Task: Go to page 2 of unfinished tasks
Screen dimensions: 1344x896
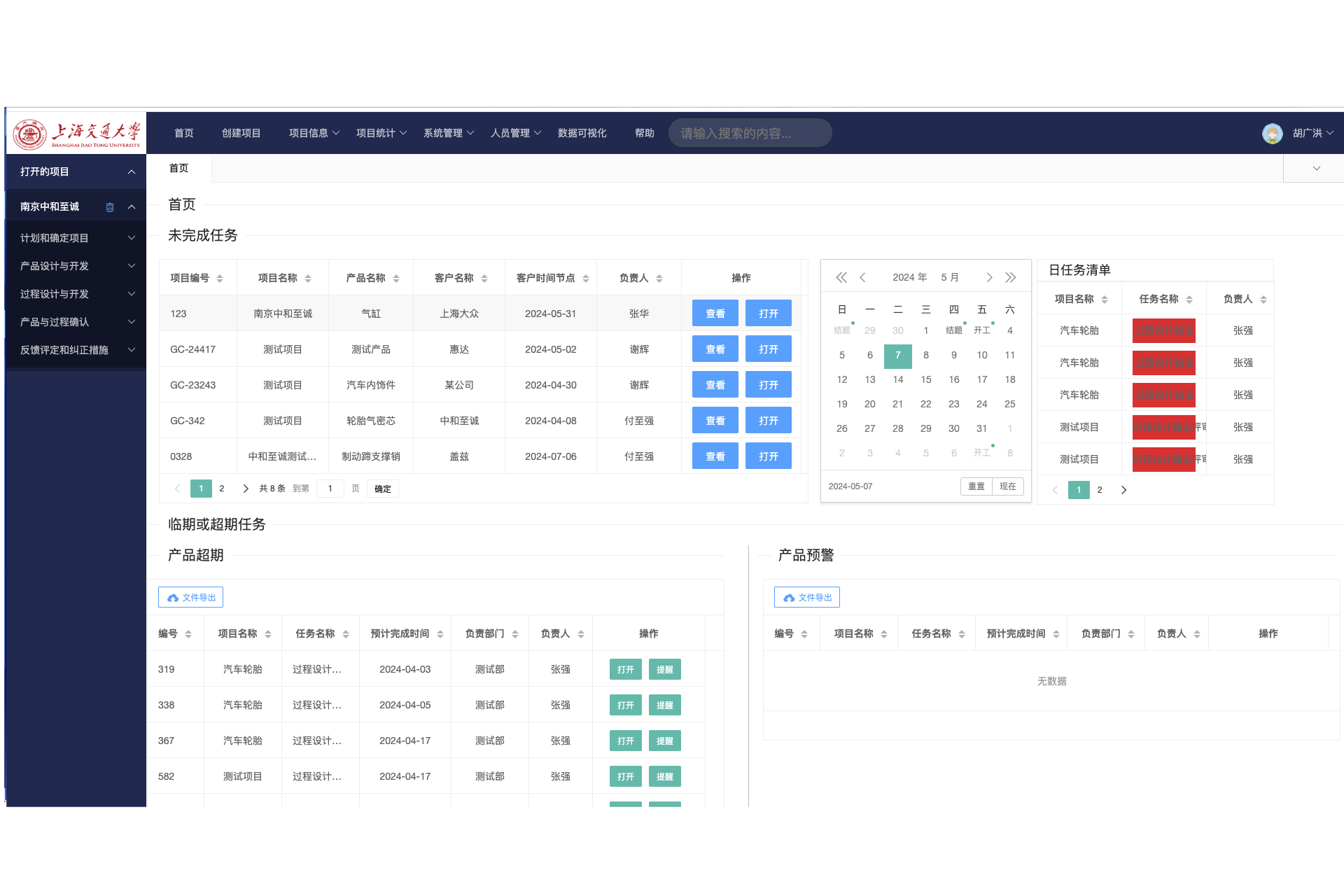Action: tap(222, 489)
